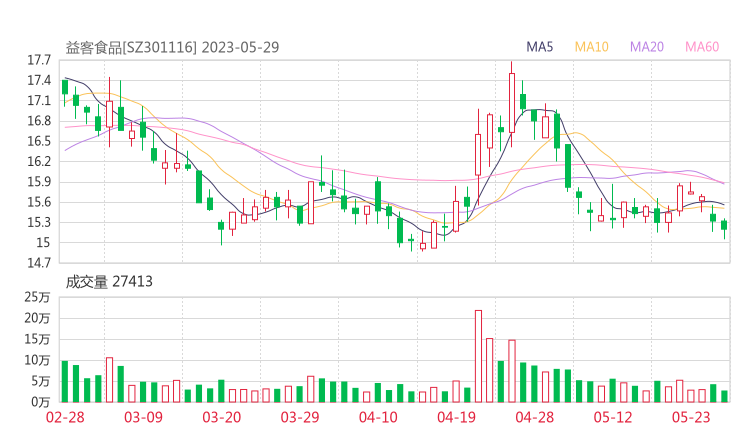Click the 10万 volume axis label

click(37, 361)
